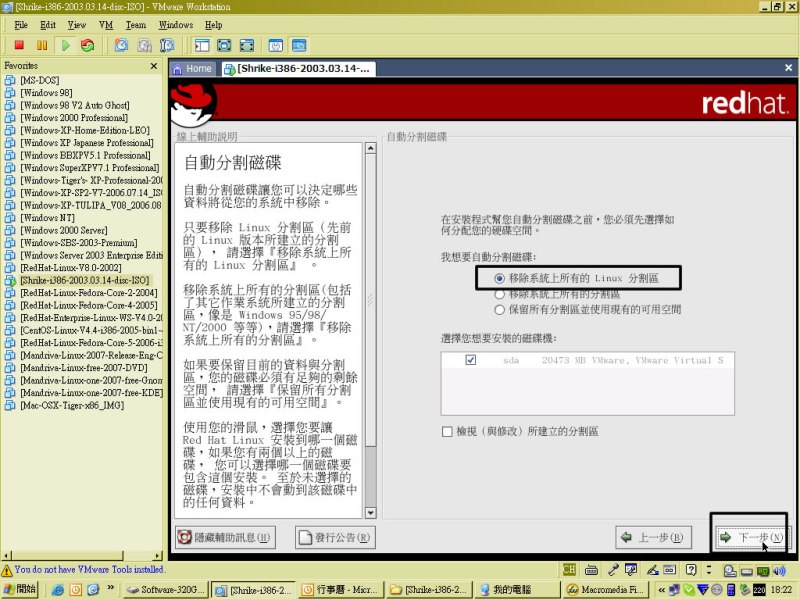Switch to Macromedia Fi... taskbar button
The width and height of the screenshot is (800, 600).
605,590
